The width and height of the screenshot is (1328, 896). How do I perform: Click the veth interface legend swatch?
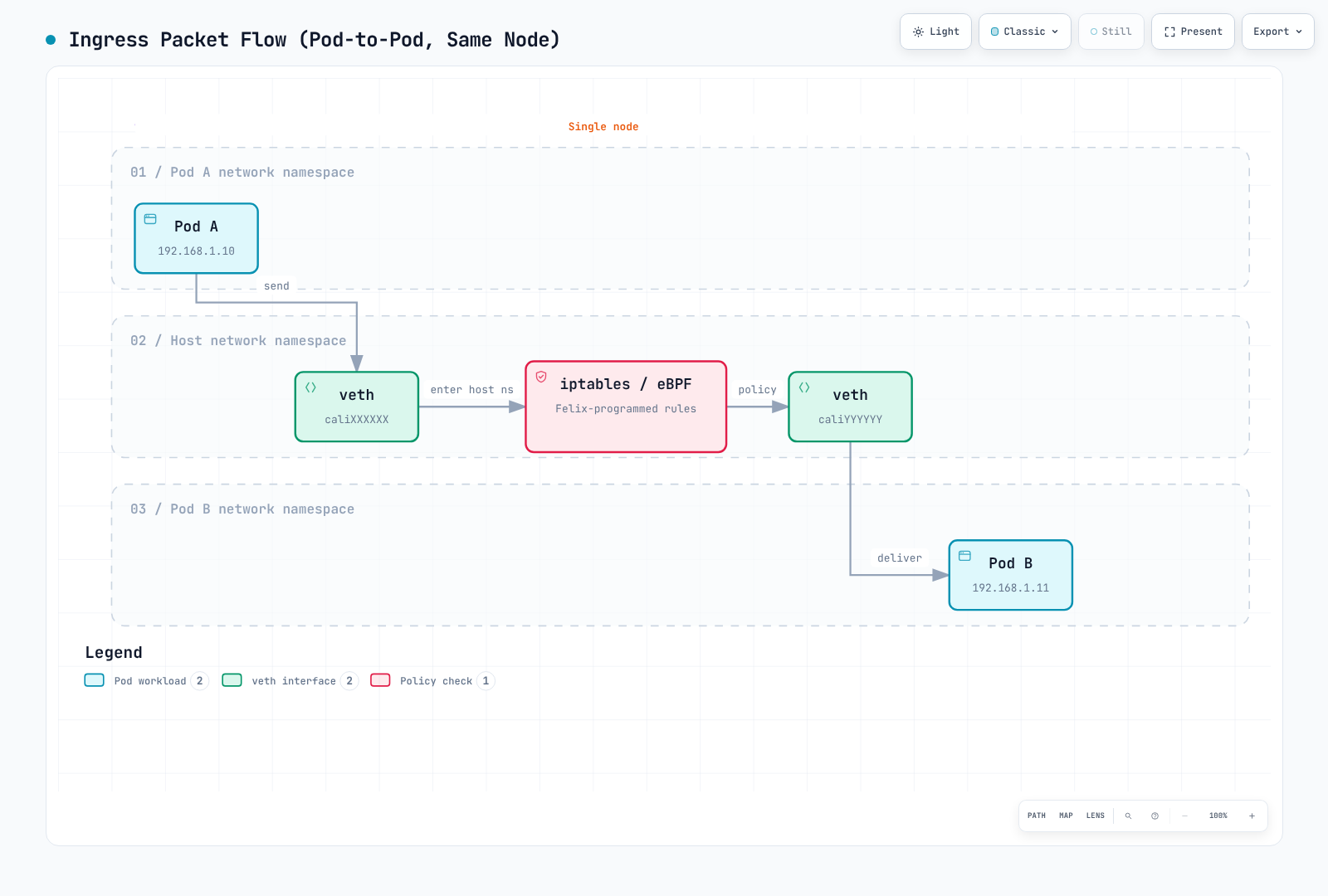[x=232, y=680]
